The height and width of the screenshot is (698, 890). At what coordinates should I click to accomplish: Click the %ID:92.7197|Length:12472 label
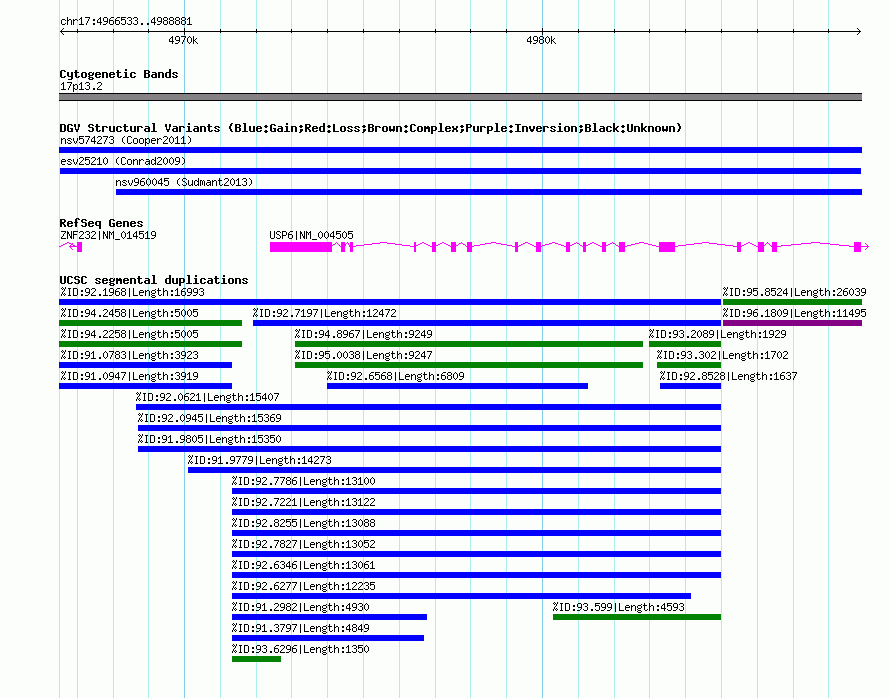pyautogui.click(x=325, y=313)
